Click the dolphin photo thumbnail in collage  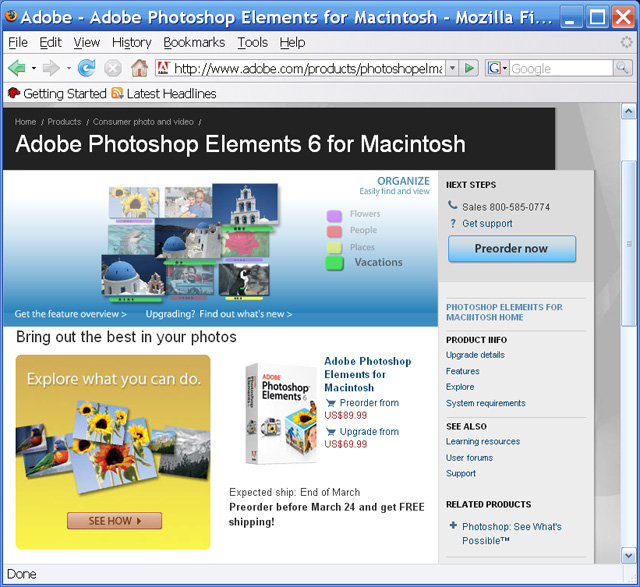pyautogui.click(x=131, y=240)
